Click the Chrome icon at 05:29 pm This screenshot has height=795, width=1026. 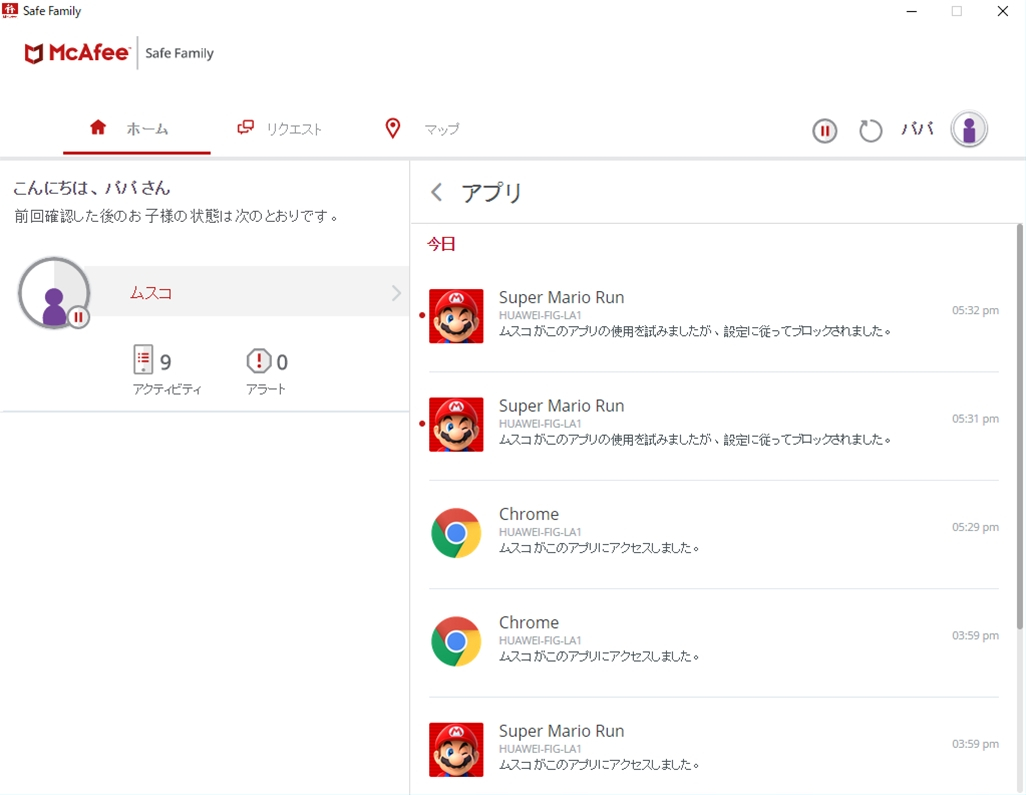point(456,533)
